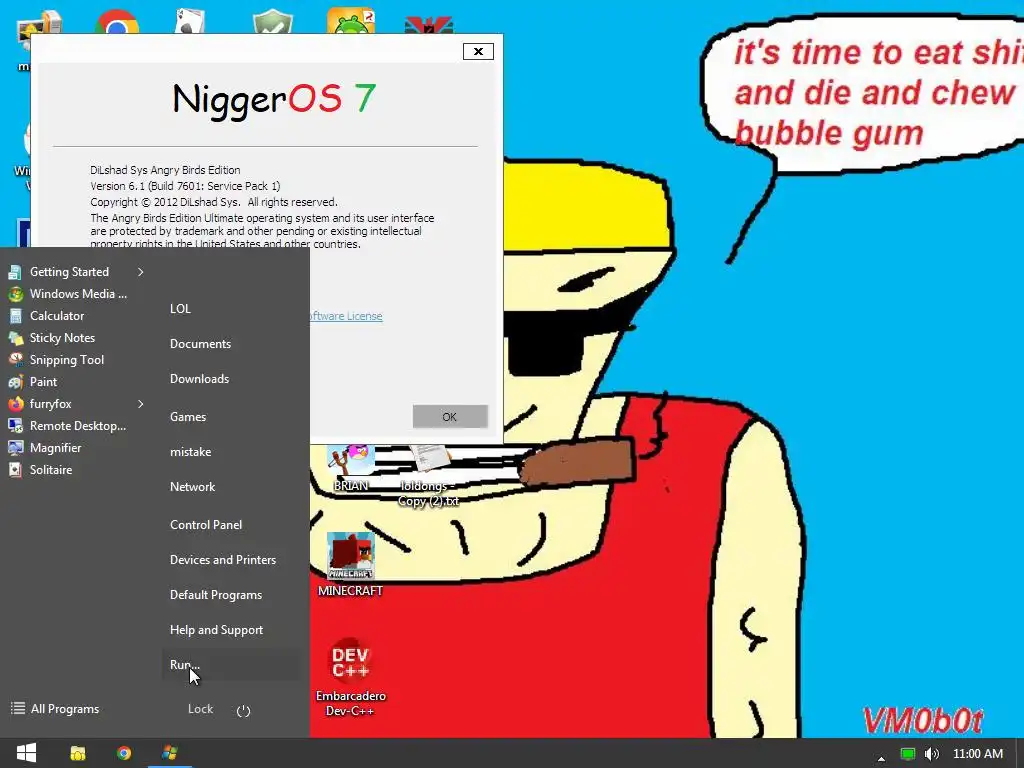1024x768 pixels.
Task: Open the Solitaire game
Action: [51, 470]
